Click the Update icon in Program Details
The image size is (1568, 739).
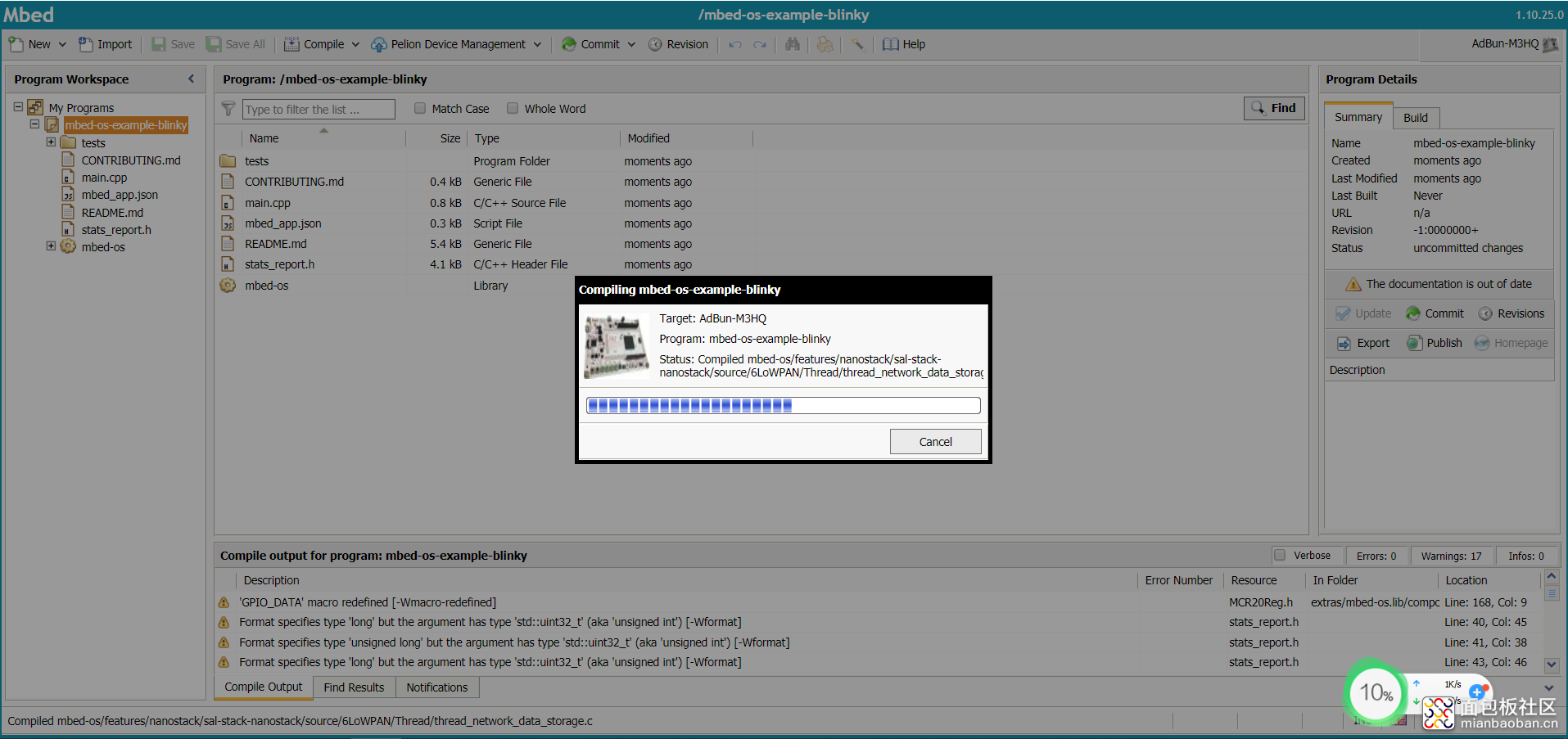[1343, 313]
